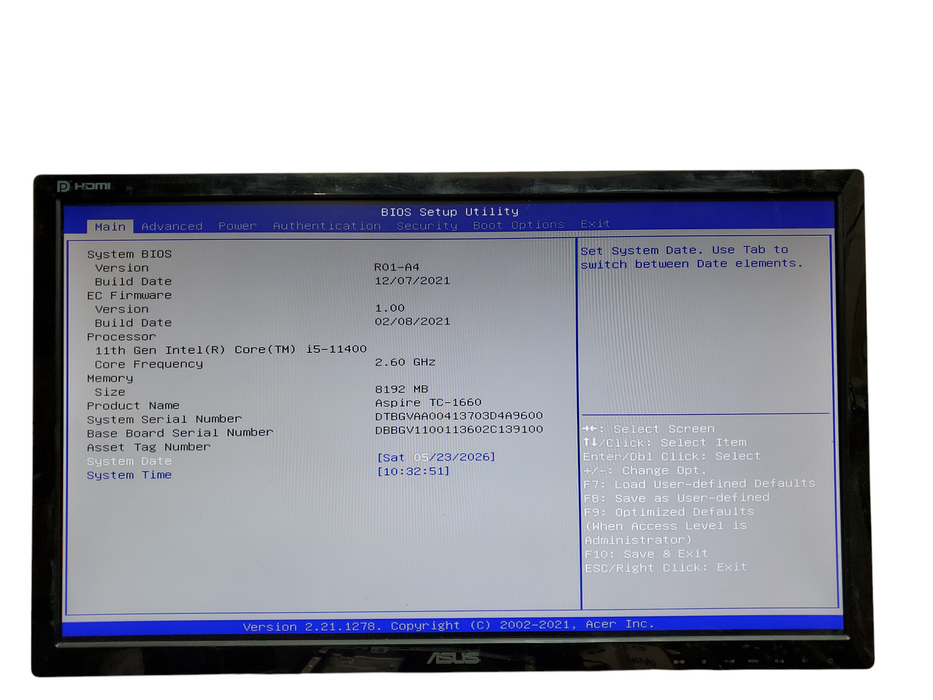Click ESC/Right Click: Exit hint

pyautogui.click(x=666, y=567)
